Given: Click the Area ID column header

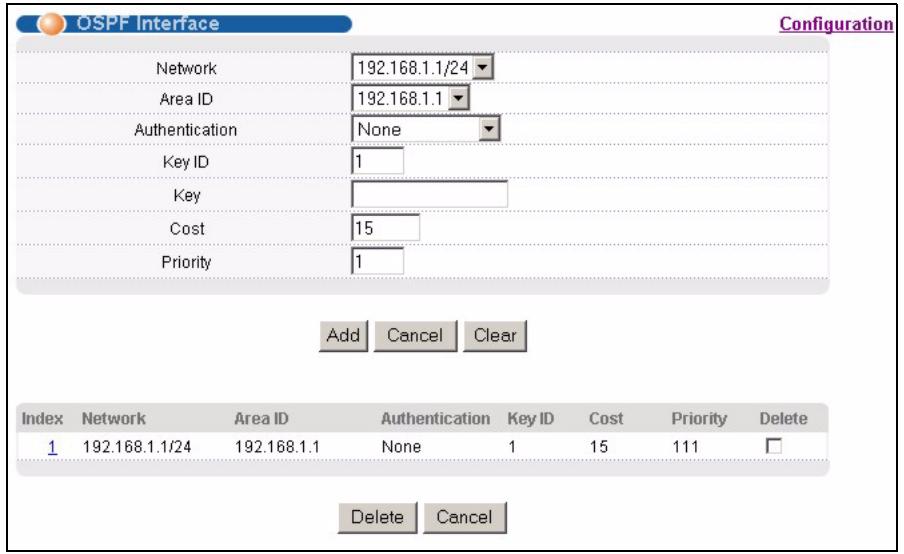Looking at the screenshot, I should pyautogui.click(x=261, y=419).
